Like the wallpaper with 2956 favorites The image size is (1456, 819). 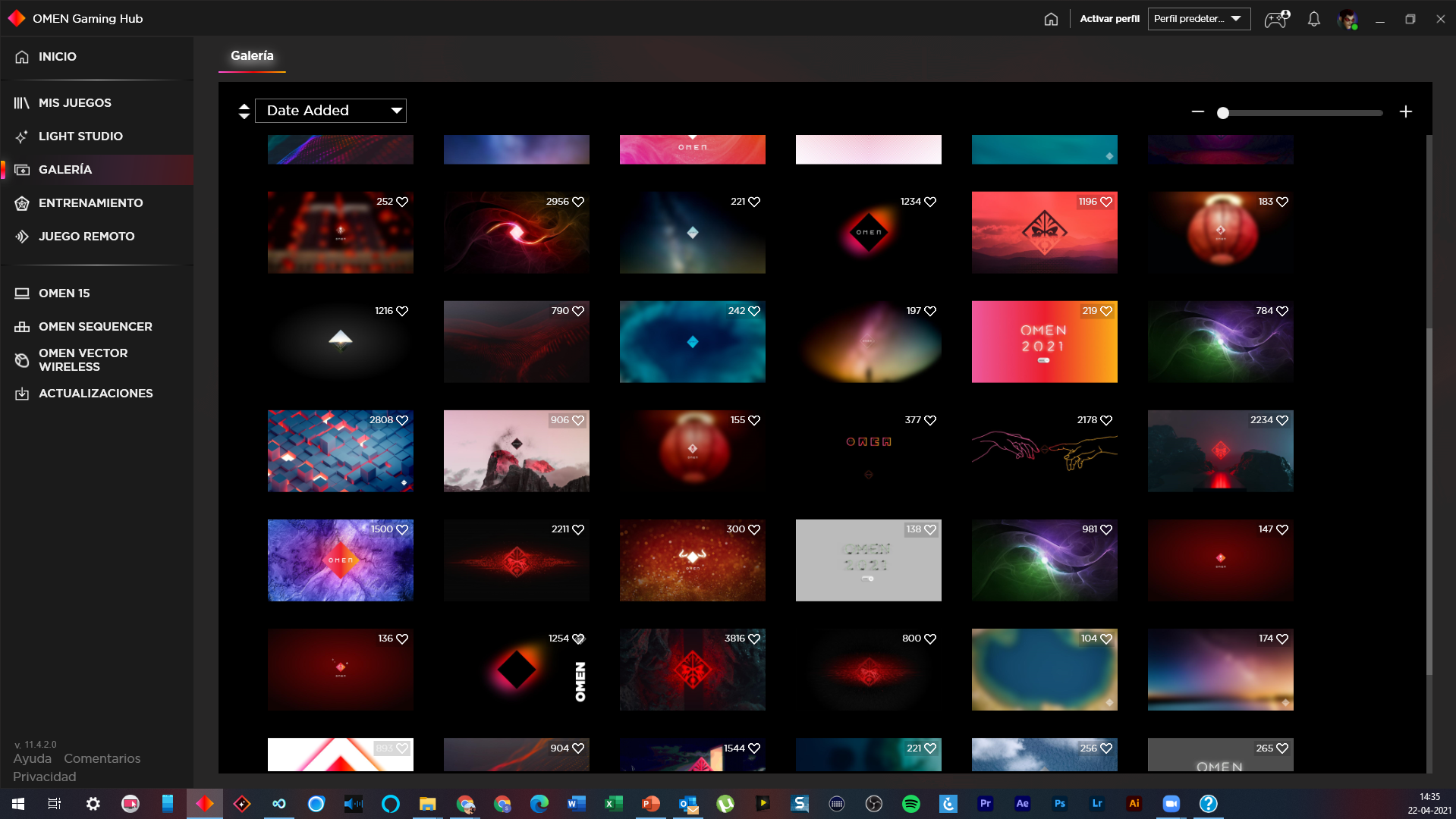578,202
